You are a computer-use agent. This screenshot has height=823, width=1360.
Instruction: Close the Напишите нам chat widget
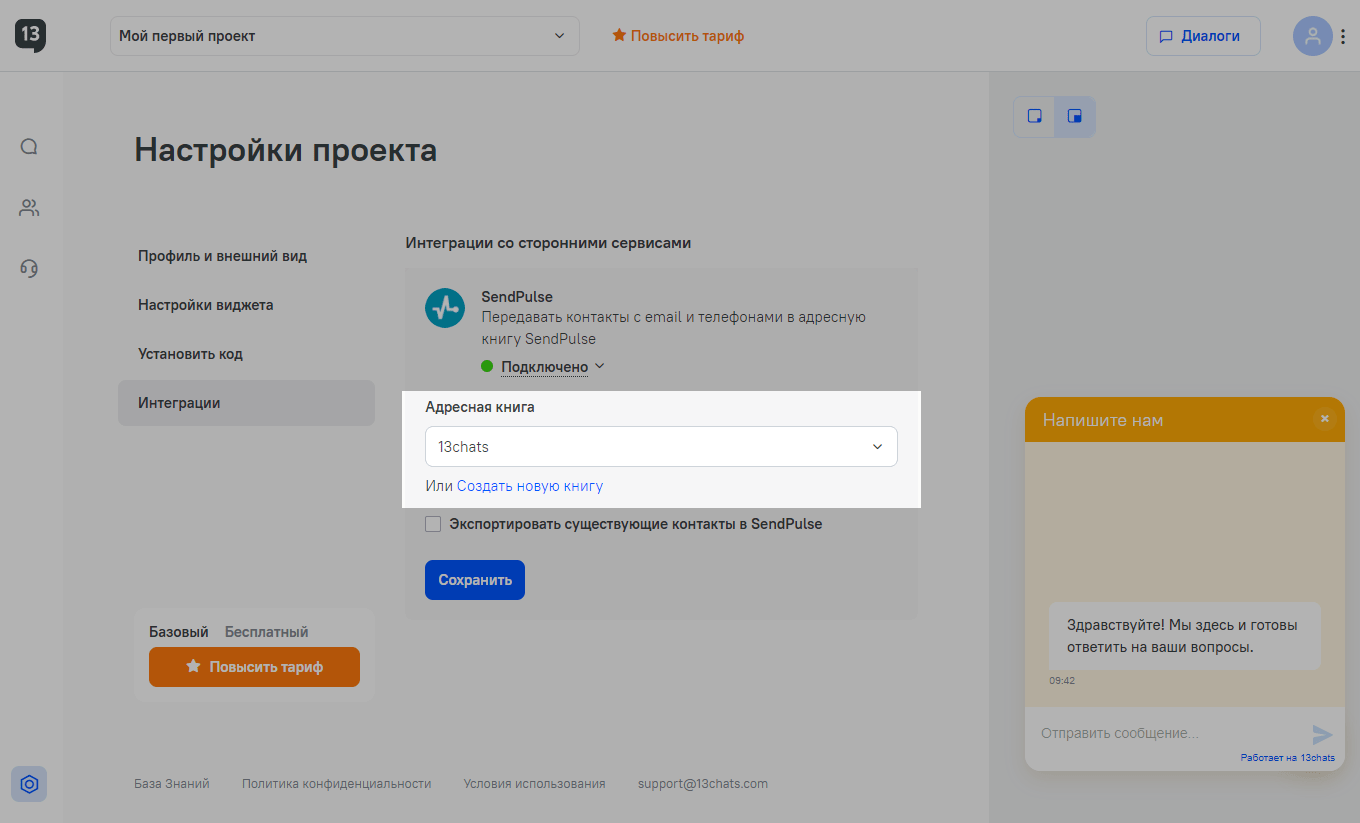pyautogui.click(x=1325, y=419)
